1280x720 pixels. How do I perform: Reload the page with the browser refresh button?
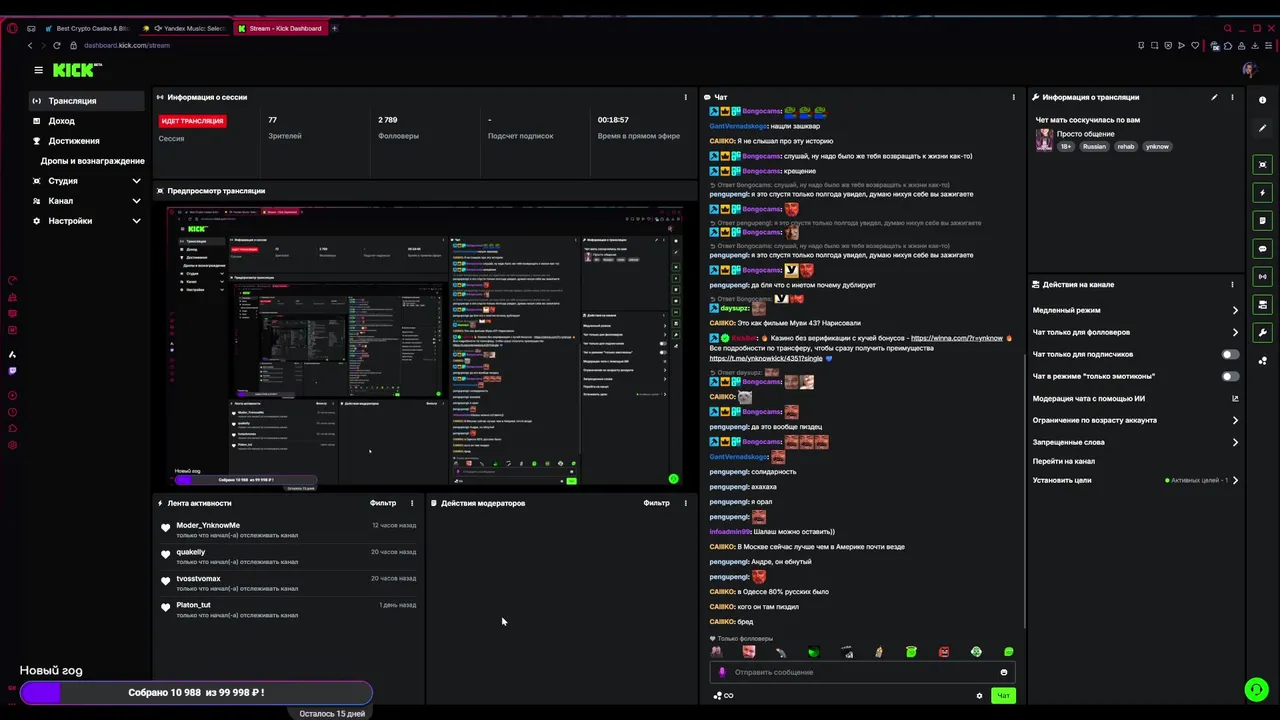tap(56, 45)
